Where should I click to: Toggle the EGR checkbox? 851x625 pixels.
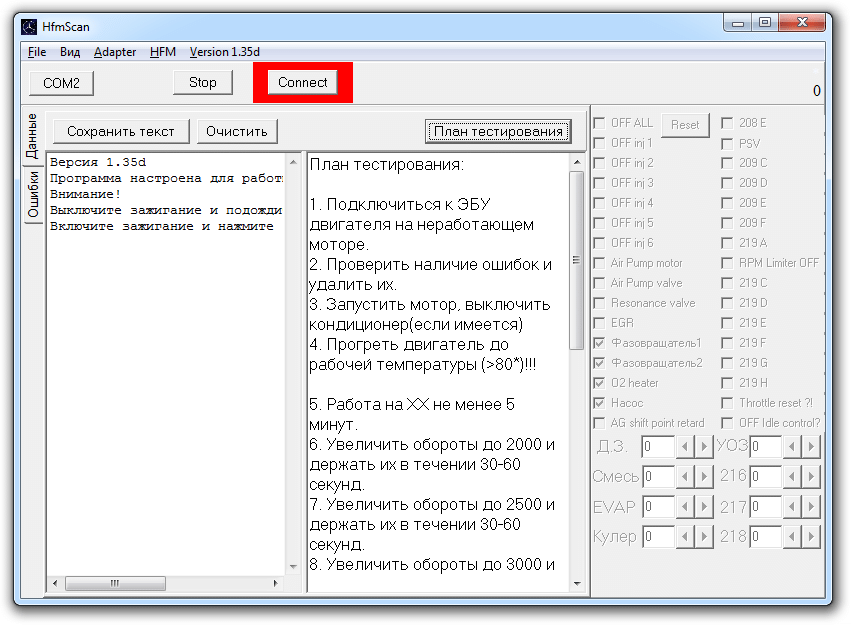599,323
